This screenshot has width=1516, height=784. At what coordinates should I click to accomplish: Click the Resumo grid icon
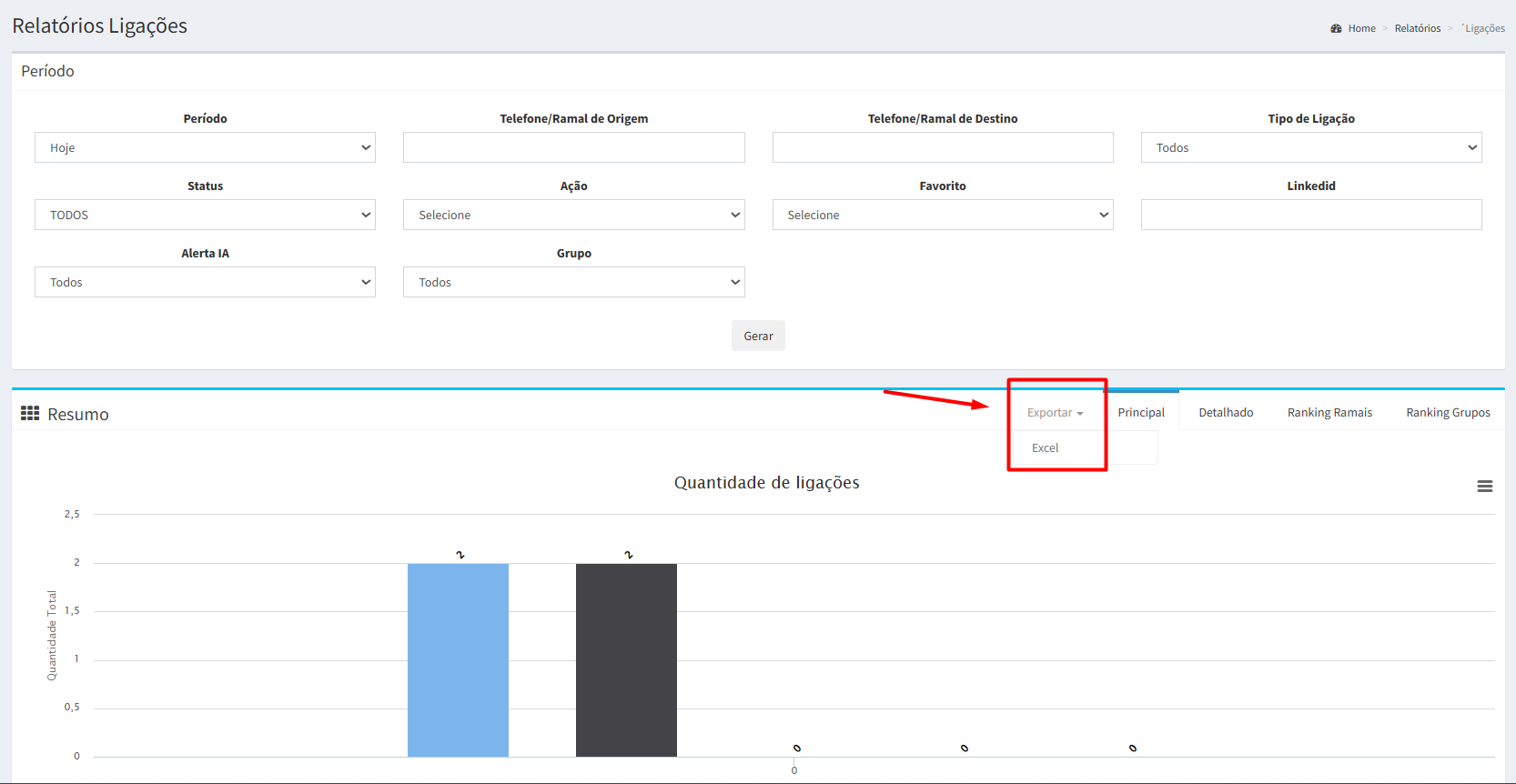[x=30, y=414]
